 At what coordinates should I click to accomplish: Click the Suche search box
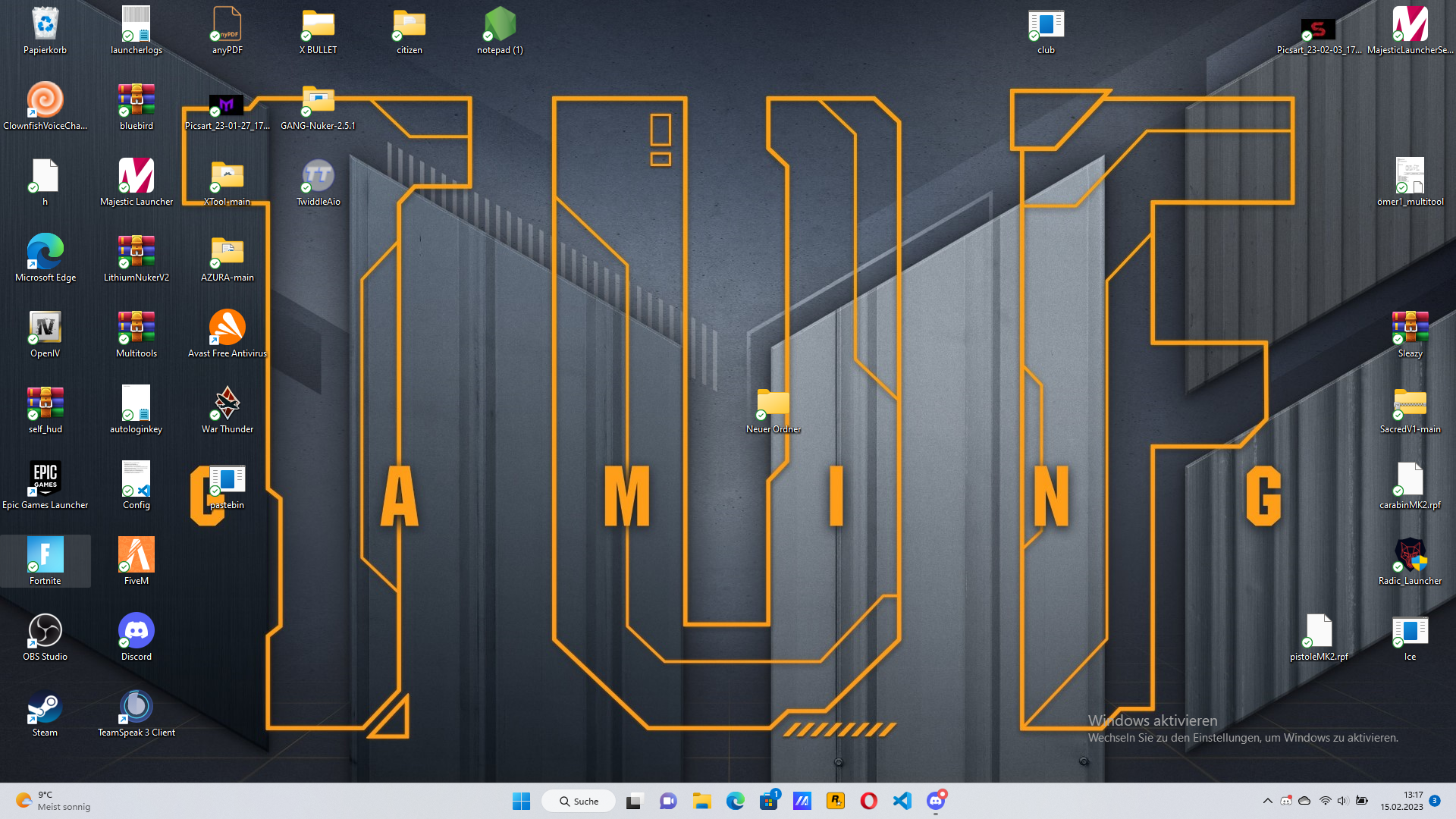point(579,801)
